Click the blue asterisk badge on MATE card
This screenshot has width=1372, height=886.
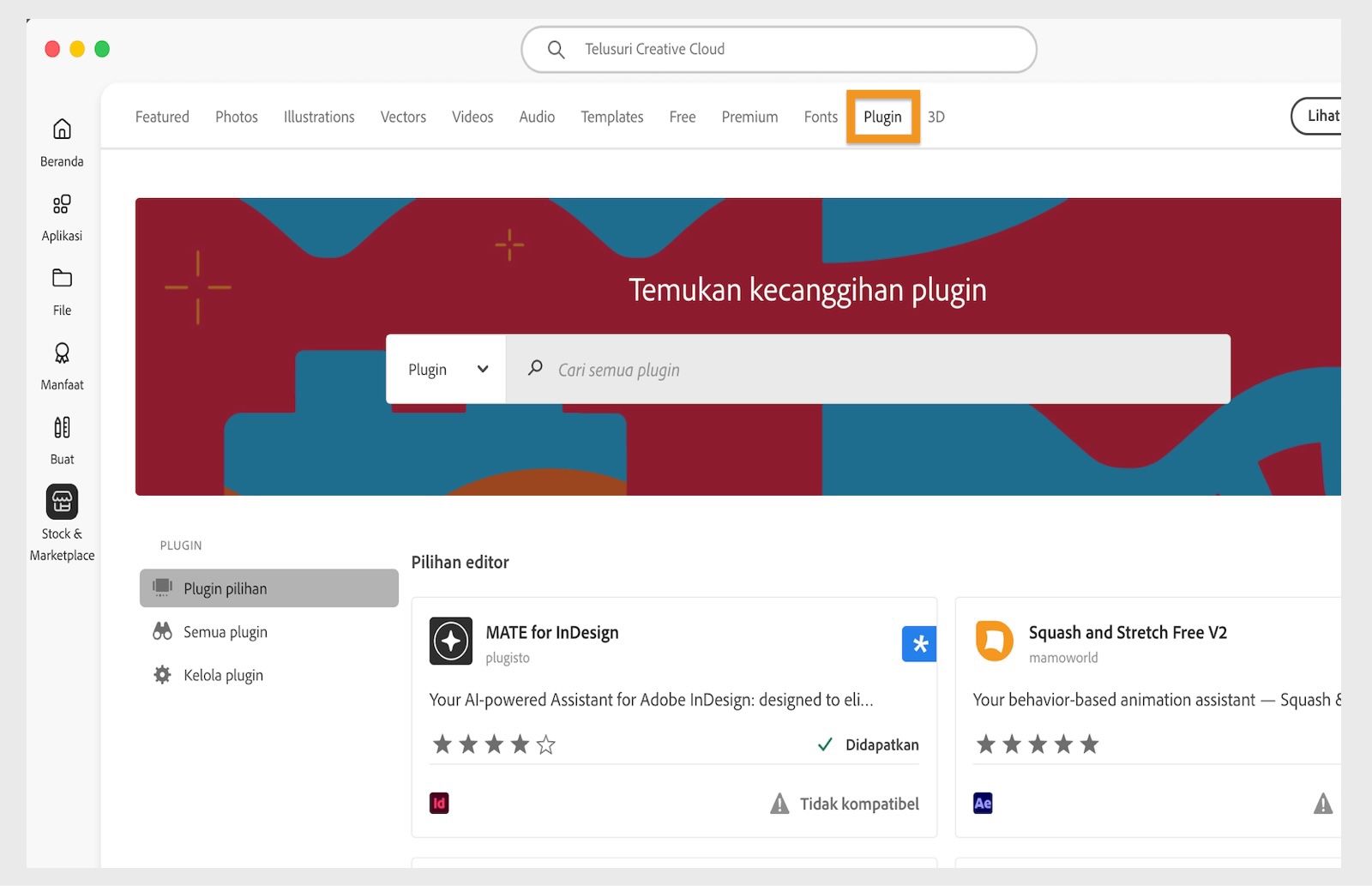919,644
